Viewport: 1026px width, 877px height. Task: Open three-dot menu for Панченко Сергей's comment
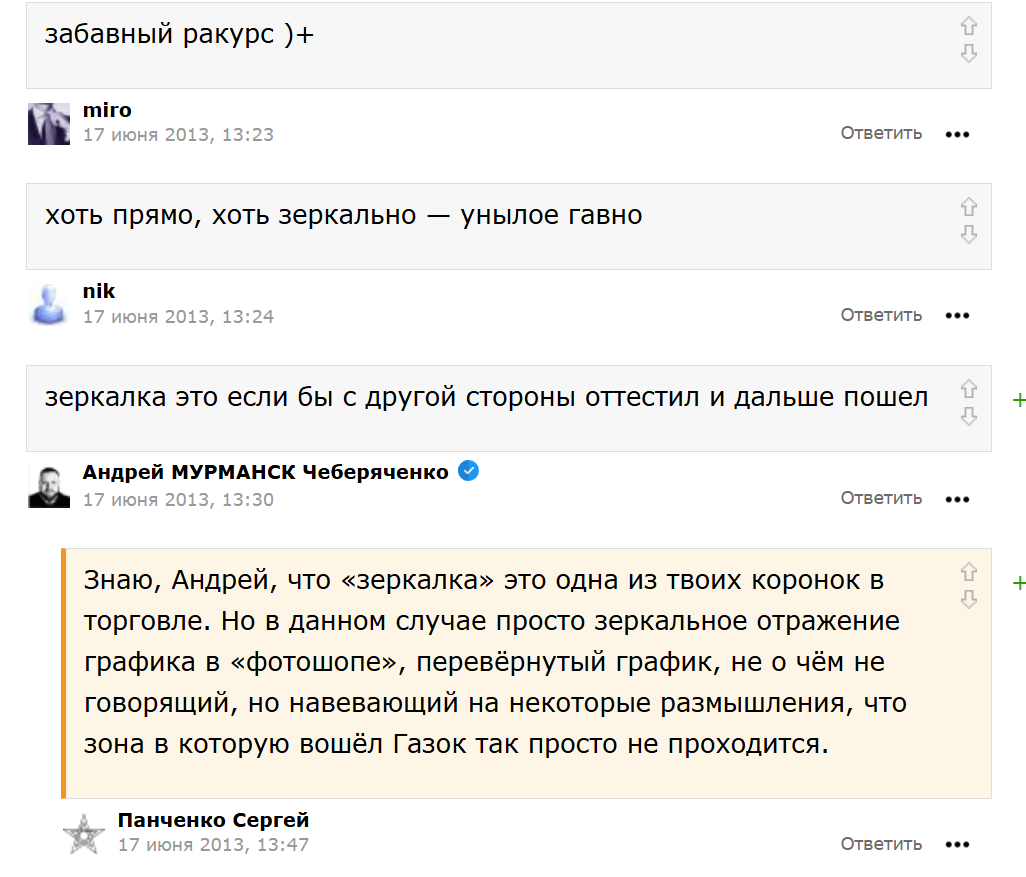coord(957,845)
